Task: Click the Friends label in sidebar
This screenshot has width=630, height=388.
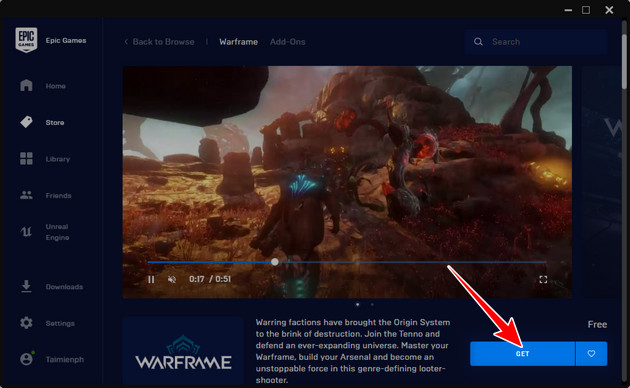Action: 58,196
